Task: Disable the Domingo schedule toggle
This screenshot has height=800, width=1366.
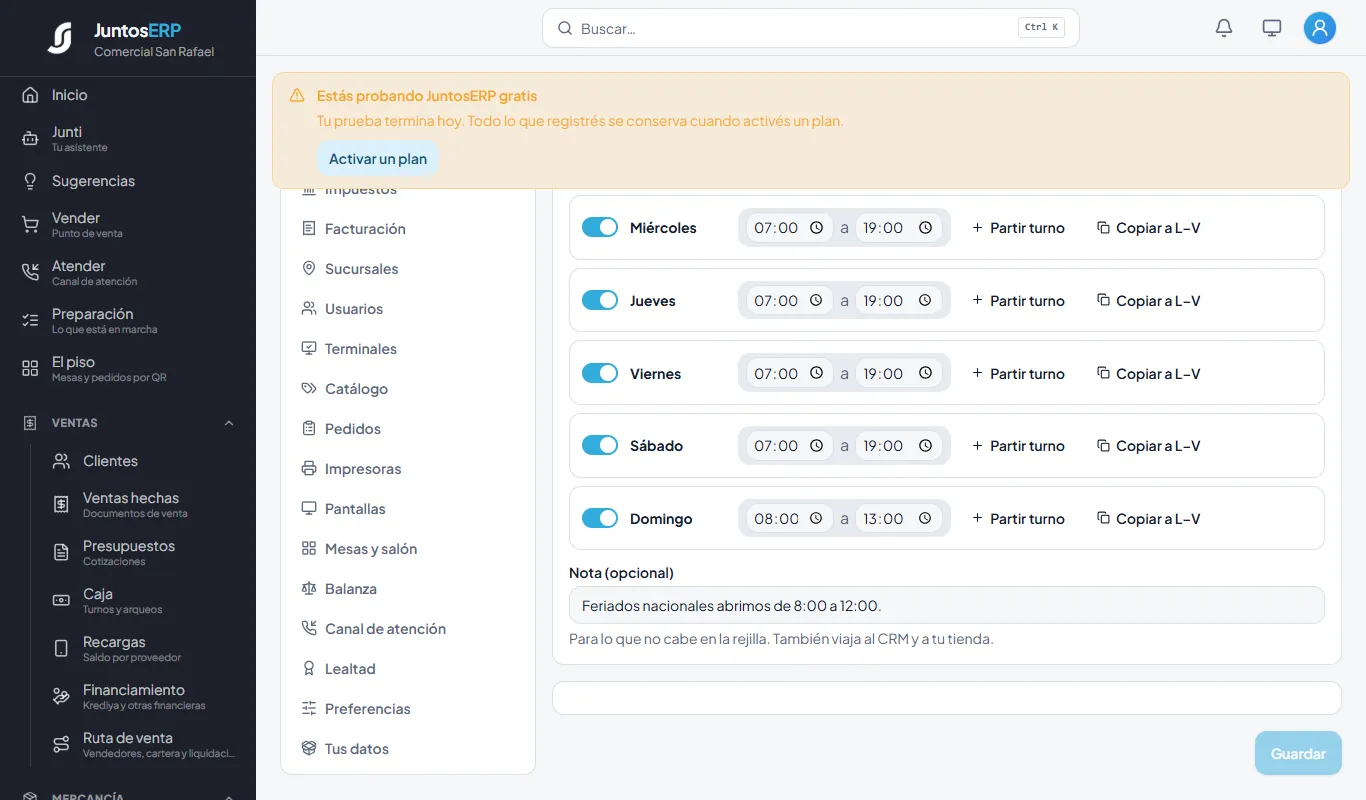Action: [x=600, y=519]
